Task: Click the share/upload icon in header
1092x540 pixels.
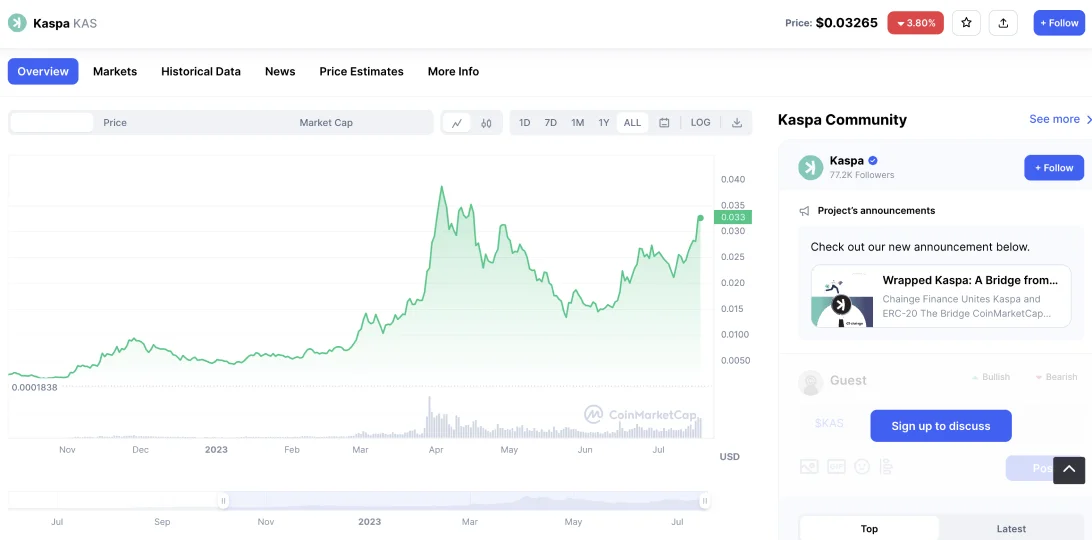Action: pyautogui.click(x=1003, y=23)
